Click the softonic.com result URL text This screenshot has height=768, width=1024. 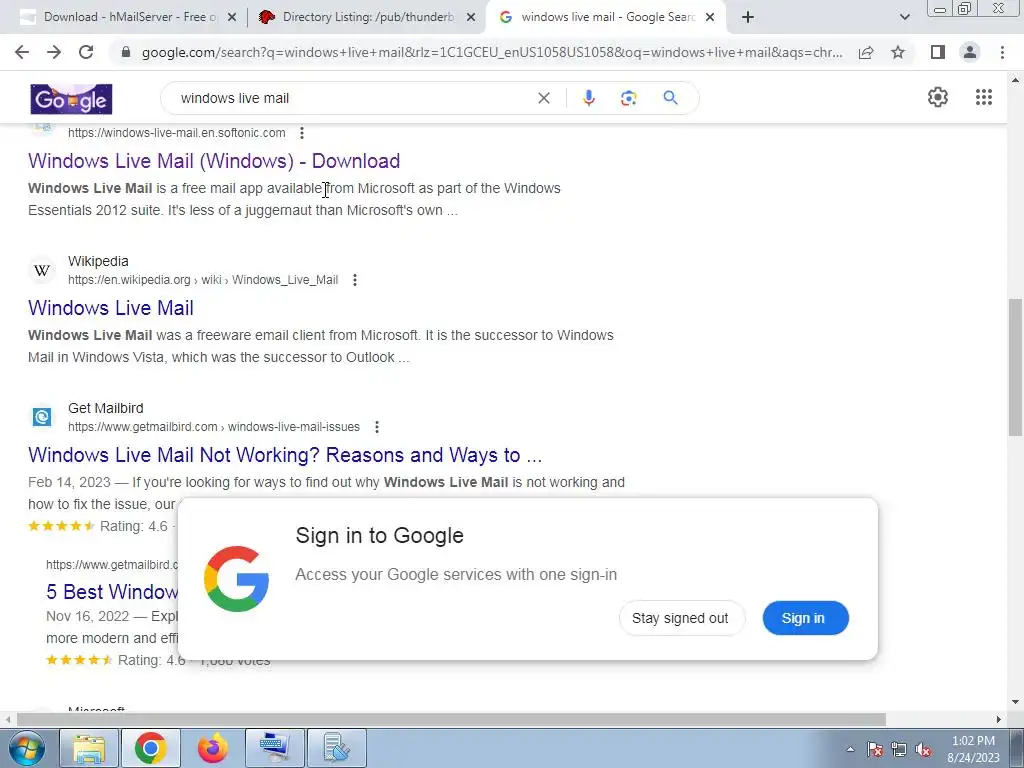(x=176, y=133)
